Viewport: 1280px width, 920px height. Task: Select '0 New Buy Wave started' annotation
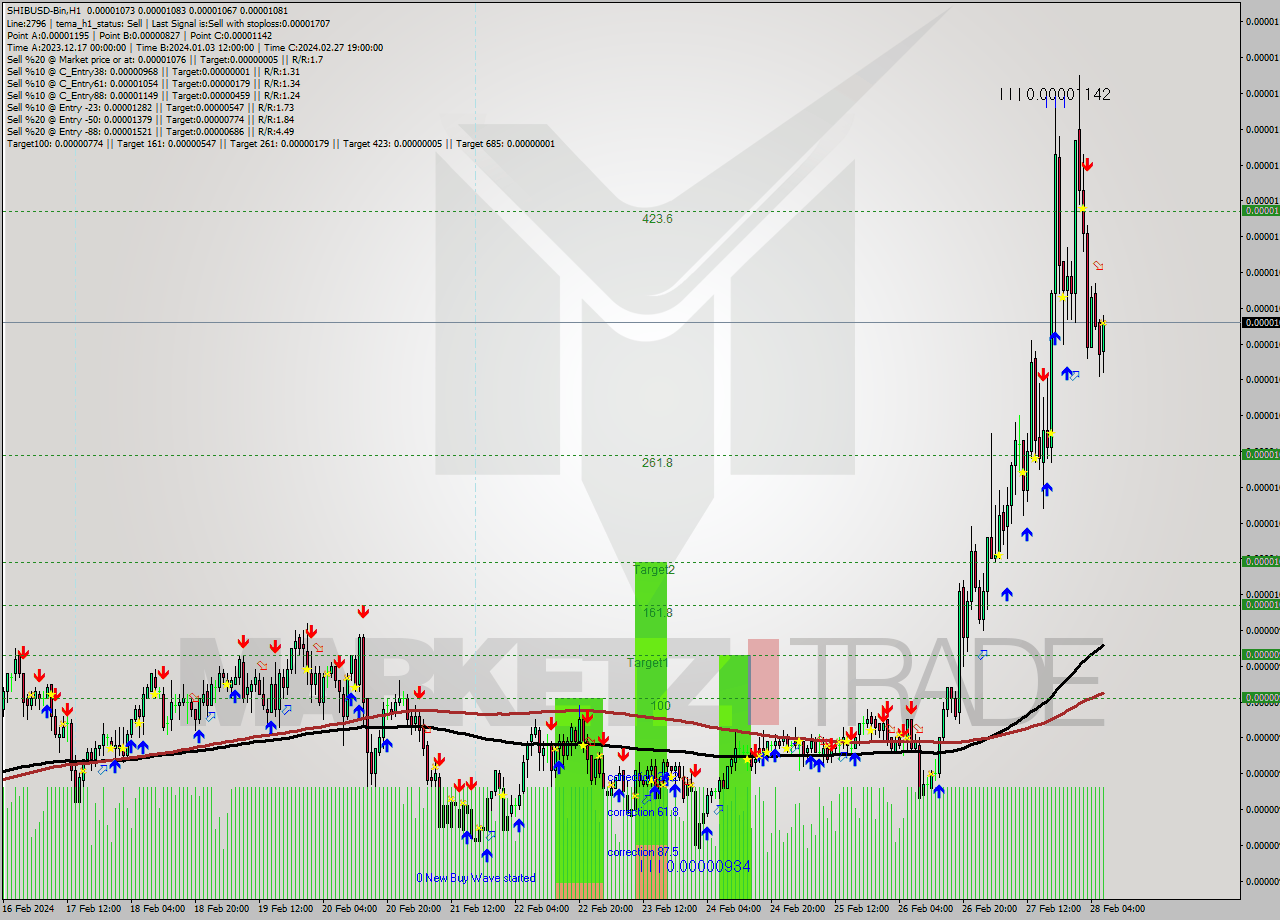coord(475,878)
